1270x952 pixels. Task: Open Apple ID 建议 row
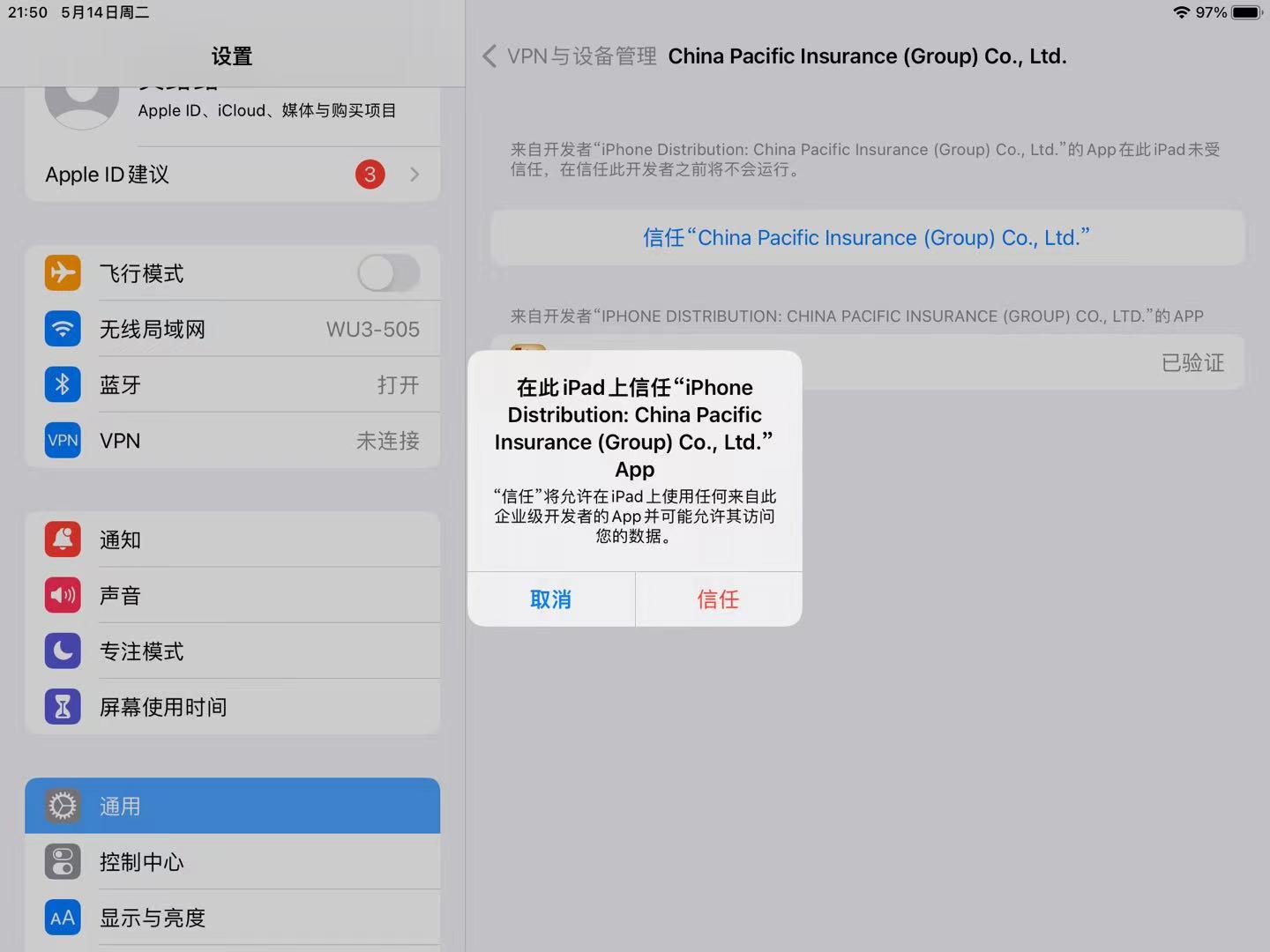click(x=233, y=175)
